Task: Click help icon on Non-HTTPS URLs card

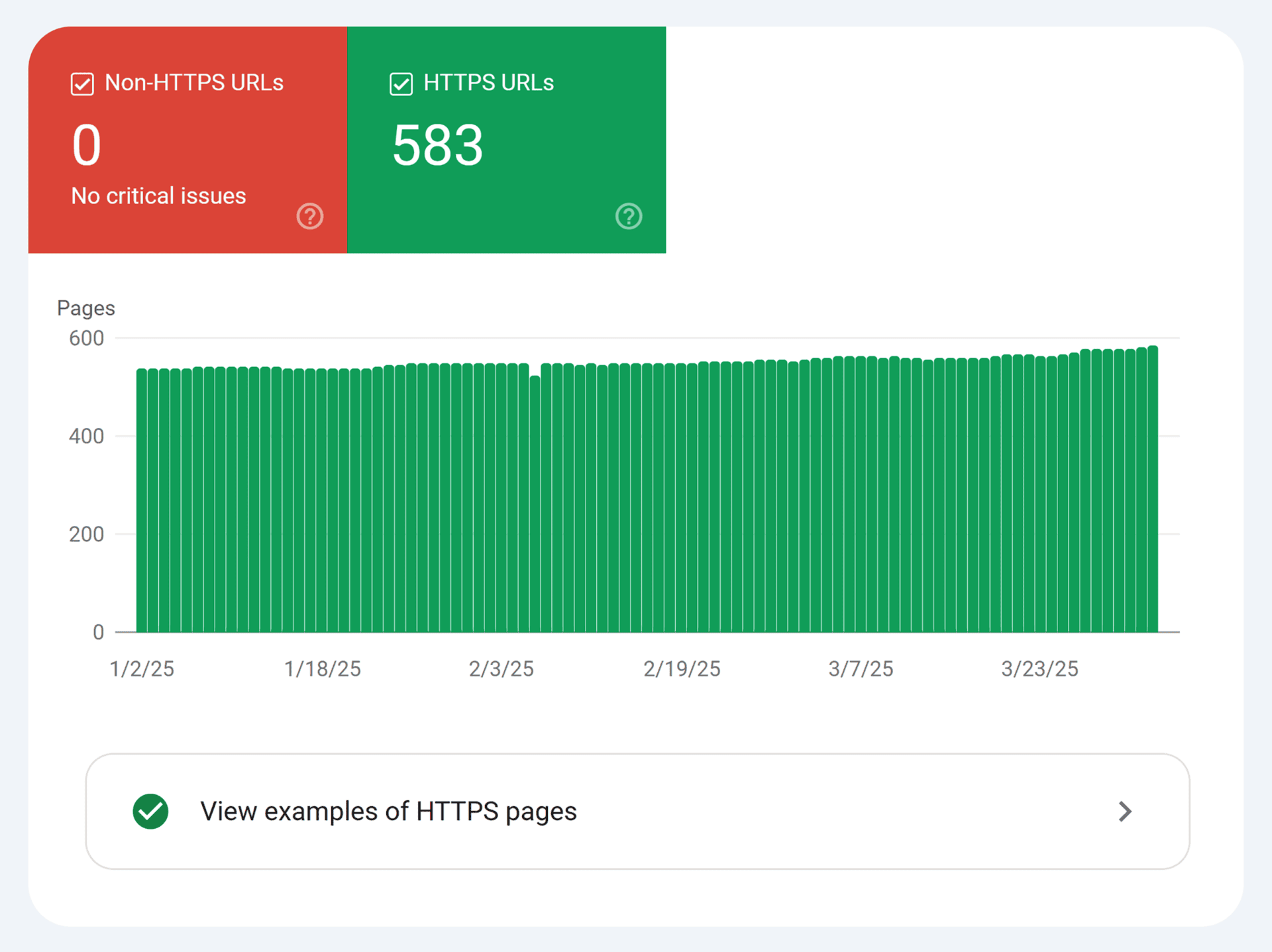Action: click(x=309, y=216)
